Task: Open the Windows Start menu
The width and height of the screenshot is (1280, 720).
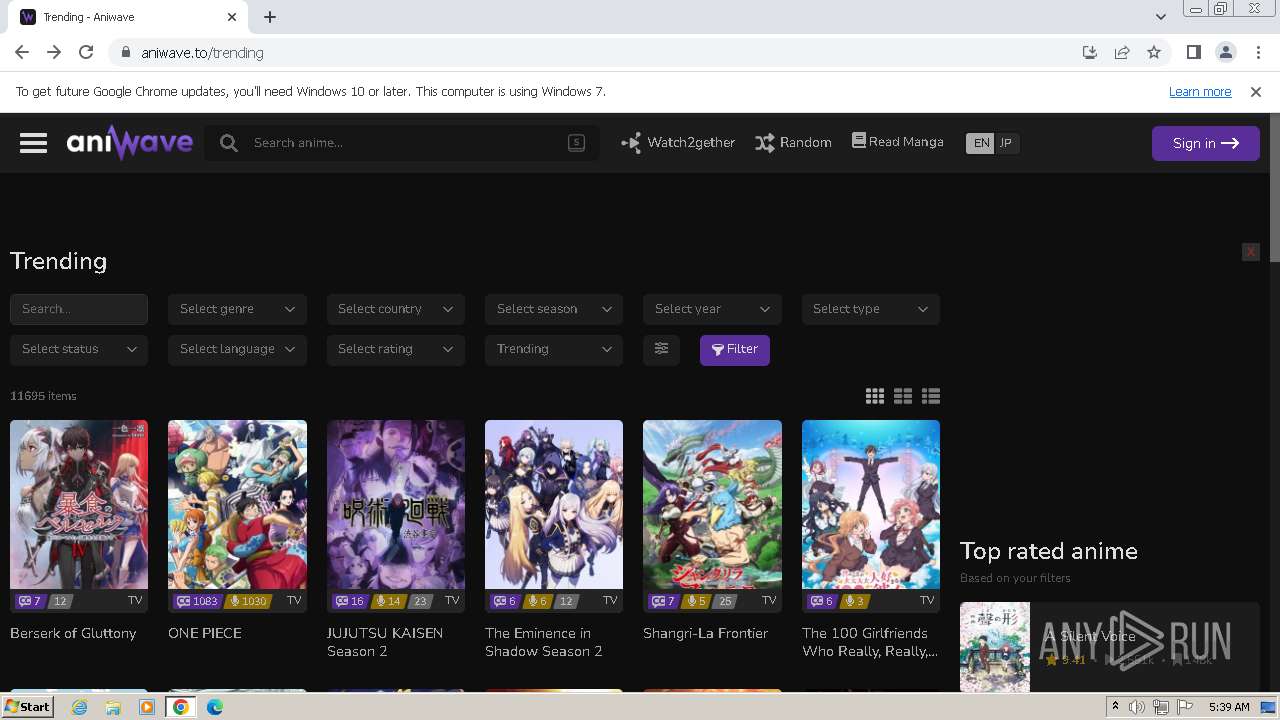Action: (28, 707)
